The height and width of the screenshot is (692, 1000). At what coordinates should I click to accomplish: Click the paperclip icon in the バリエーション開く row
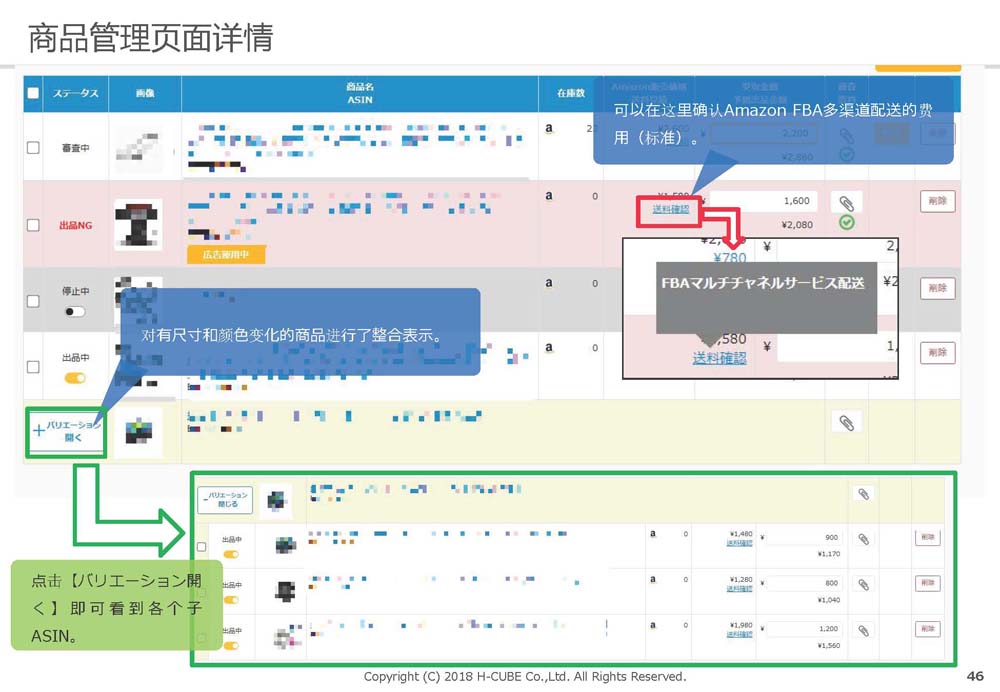[846, 422]
